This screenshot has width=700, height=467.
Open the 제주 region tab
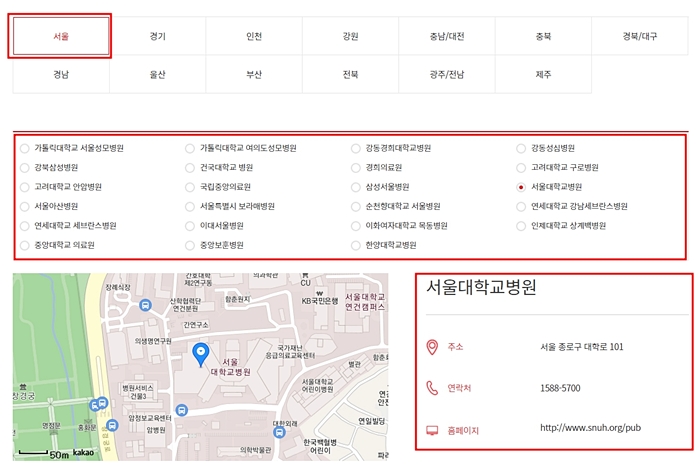click(x=543, y=75)
